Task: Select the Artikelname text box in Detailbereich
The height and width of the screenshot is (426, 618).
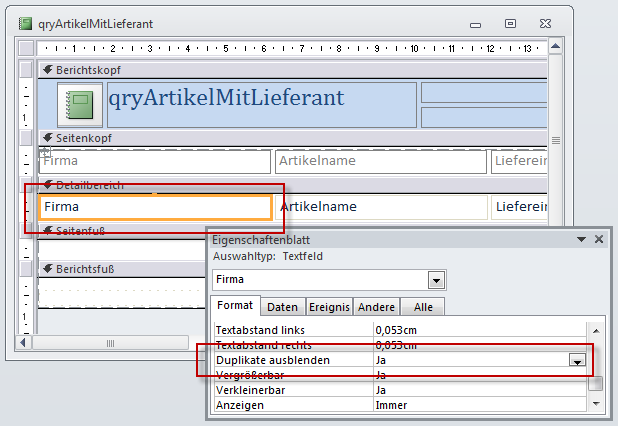Action: pos(381,207)
